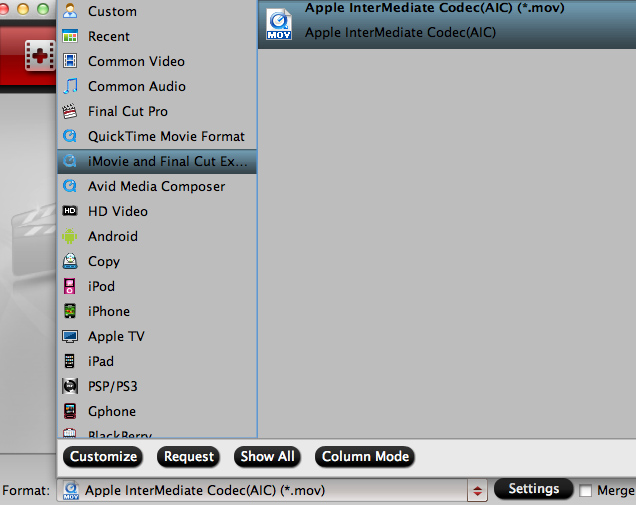
Task: Click the Request button
Action: pos(189,457)
